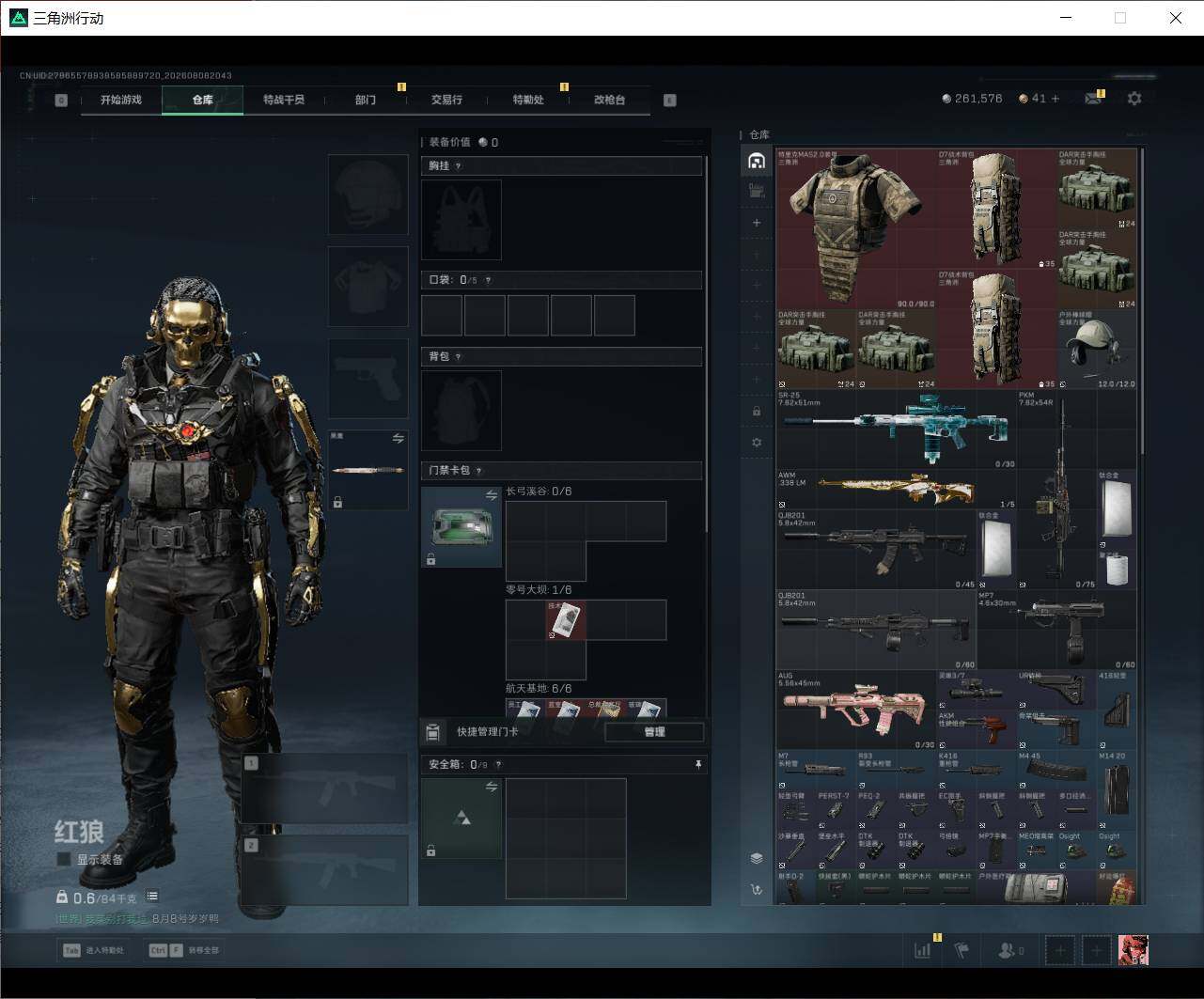Click Ctrl F 转移全部 button
The height and width of the screenshot is (999, 1204).
coord(184,950)
